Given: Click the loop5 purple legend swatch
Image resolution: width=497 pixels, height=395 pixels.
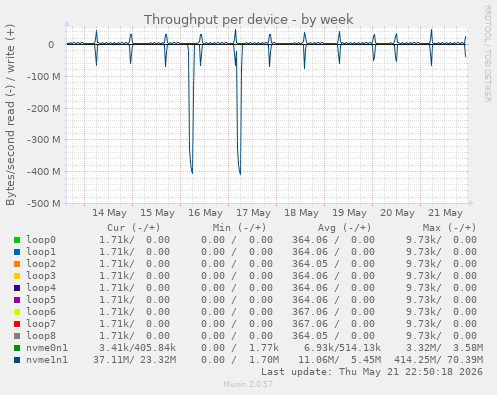Looking at the screenshot, I should (17, 300).
